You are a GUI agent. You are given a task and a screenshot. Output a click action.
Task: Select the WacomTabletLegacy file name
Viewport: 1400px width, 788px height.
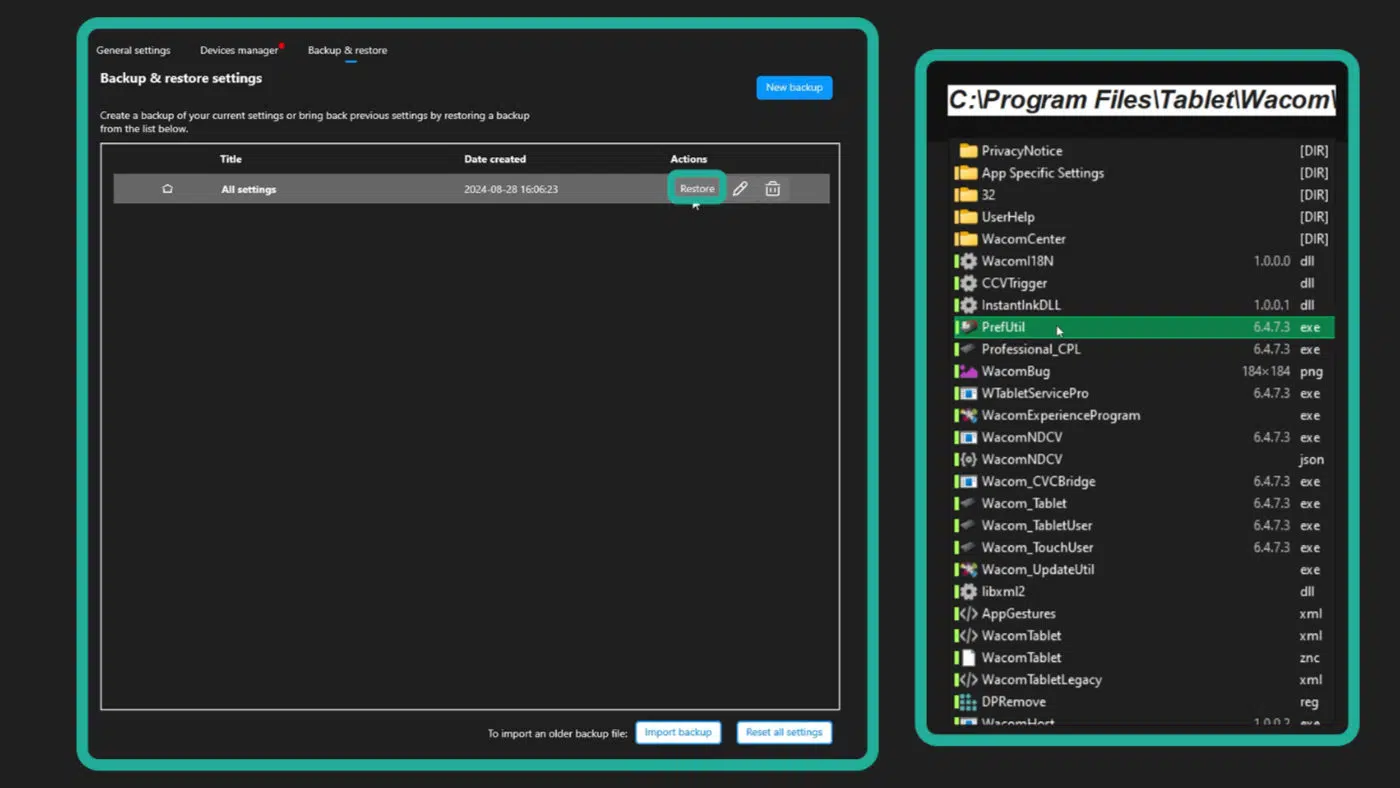tap(1042, 679)
